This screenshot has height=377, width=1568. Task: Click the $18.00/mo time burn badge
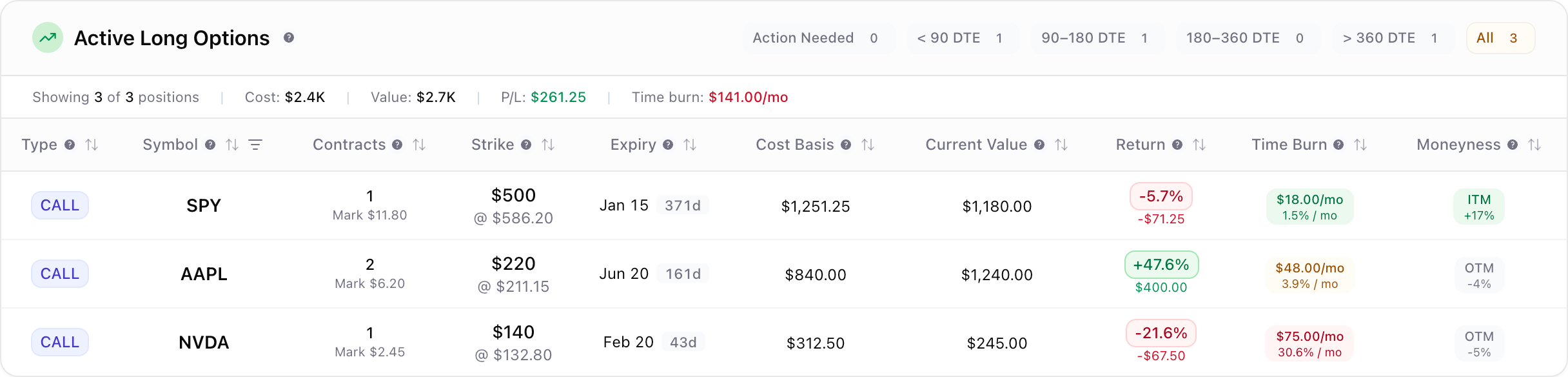click(x=1309, y=207)
